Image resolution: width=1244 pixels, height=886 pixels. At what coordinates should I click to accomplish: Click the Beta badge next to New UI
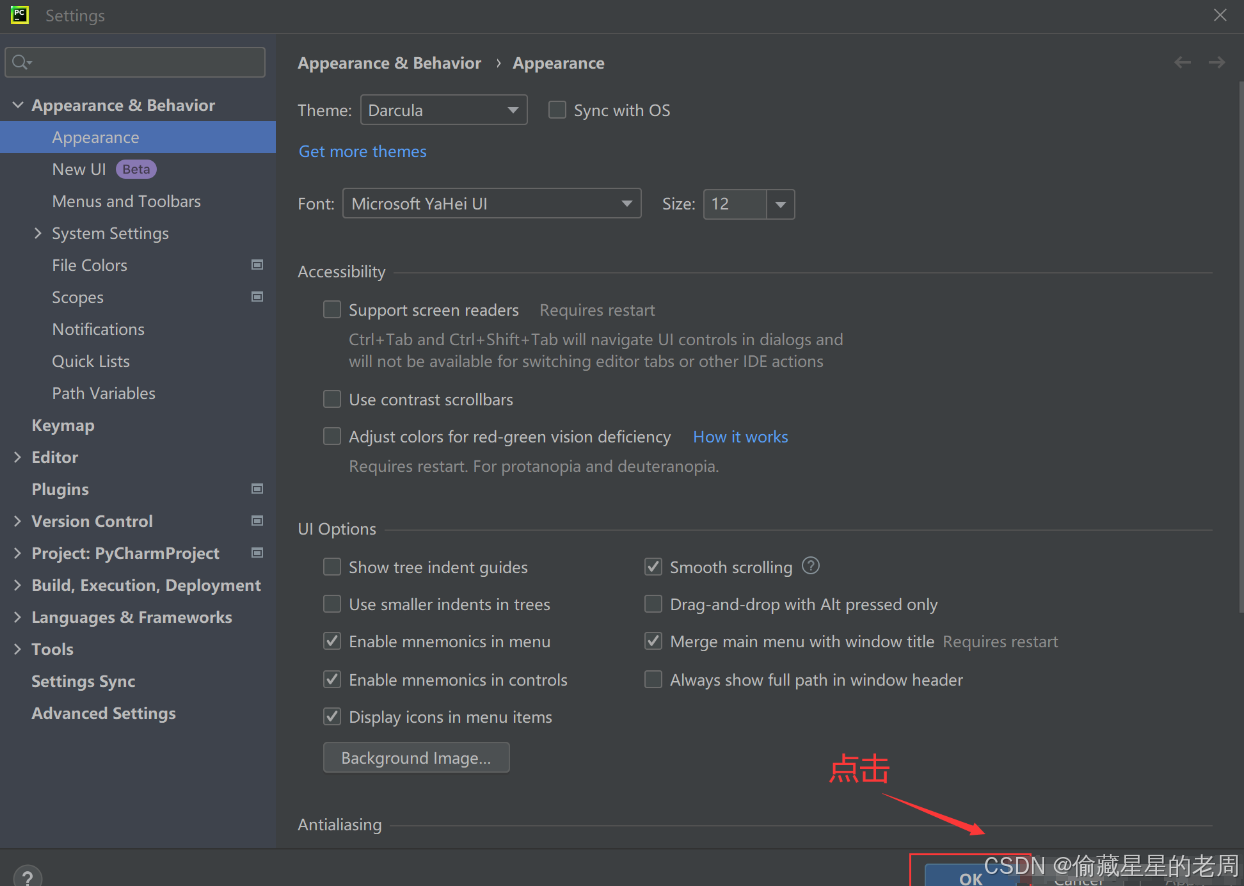pos(136,169)
